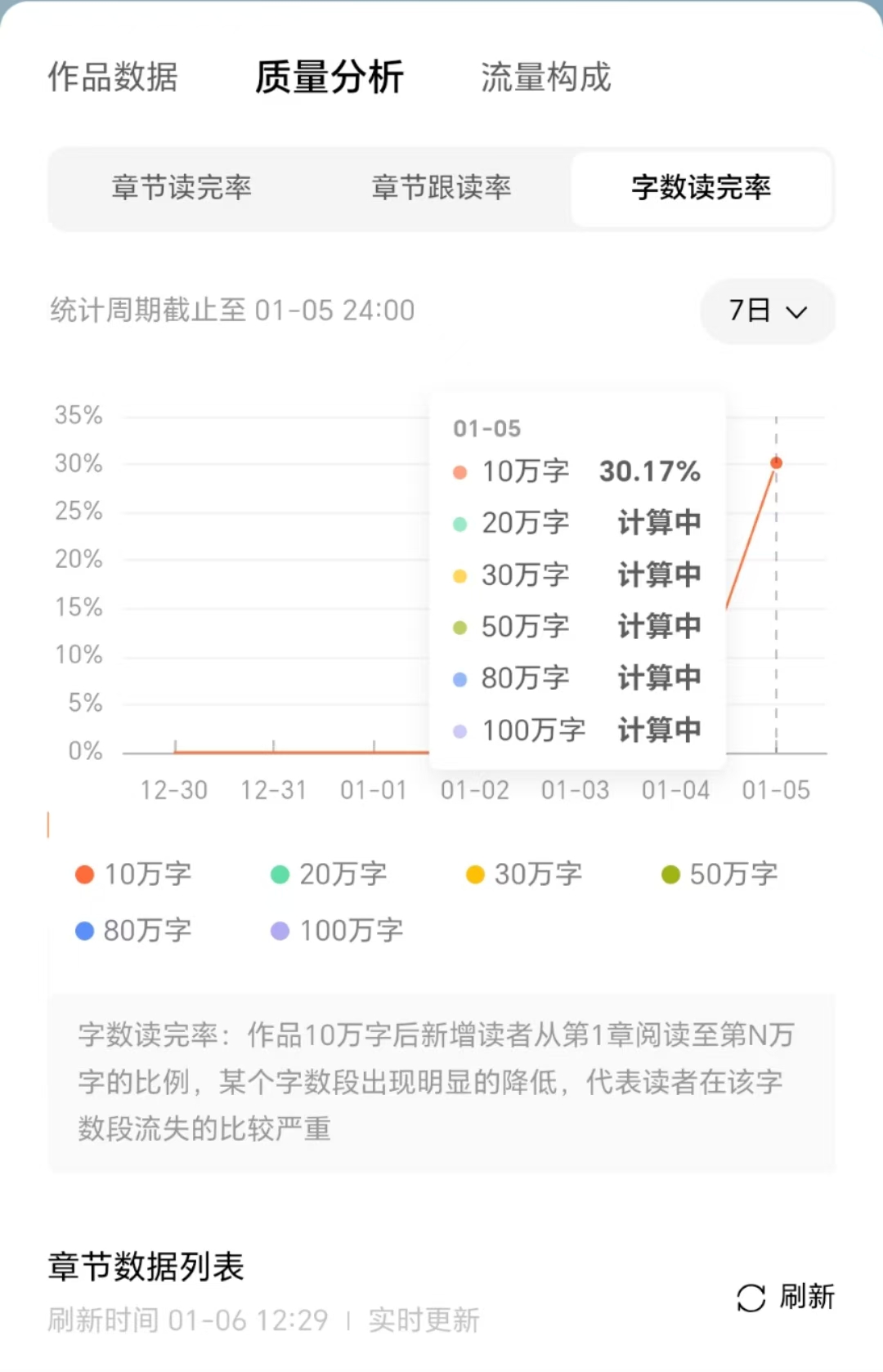Click the refresh circular arrow icon
The image size is (883, 1372).
pos(751,1298)
